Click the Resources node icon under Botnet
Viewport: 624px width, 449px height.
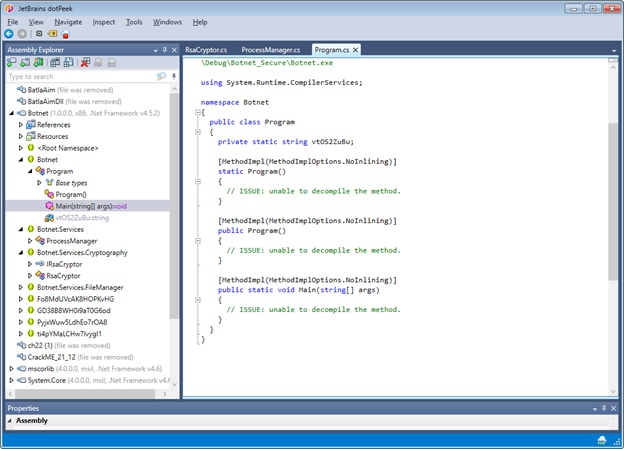(x=30, y=136)
